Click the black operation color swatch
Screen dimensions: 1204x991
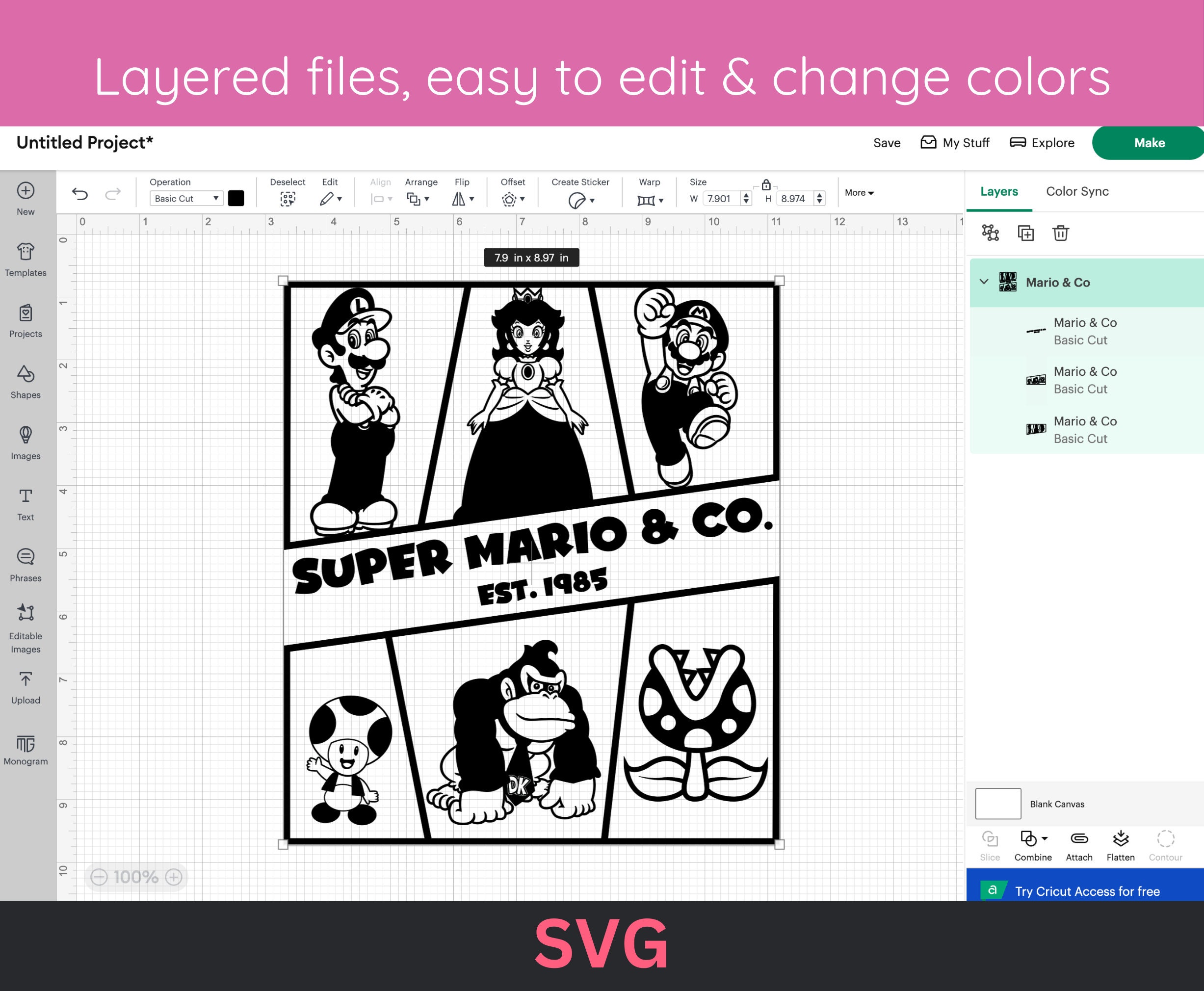pyautogui.click(x=236, y=198)
